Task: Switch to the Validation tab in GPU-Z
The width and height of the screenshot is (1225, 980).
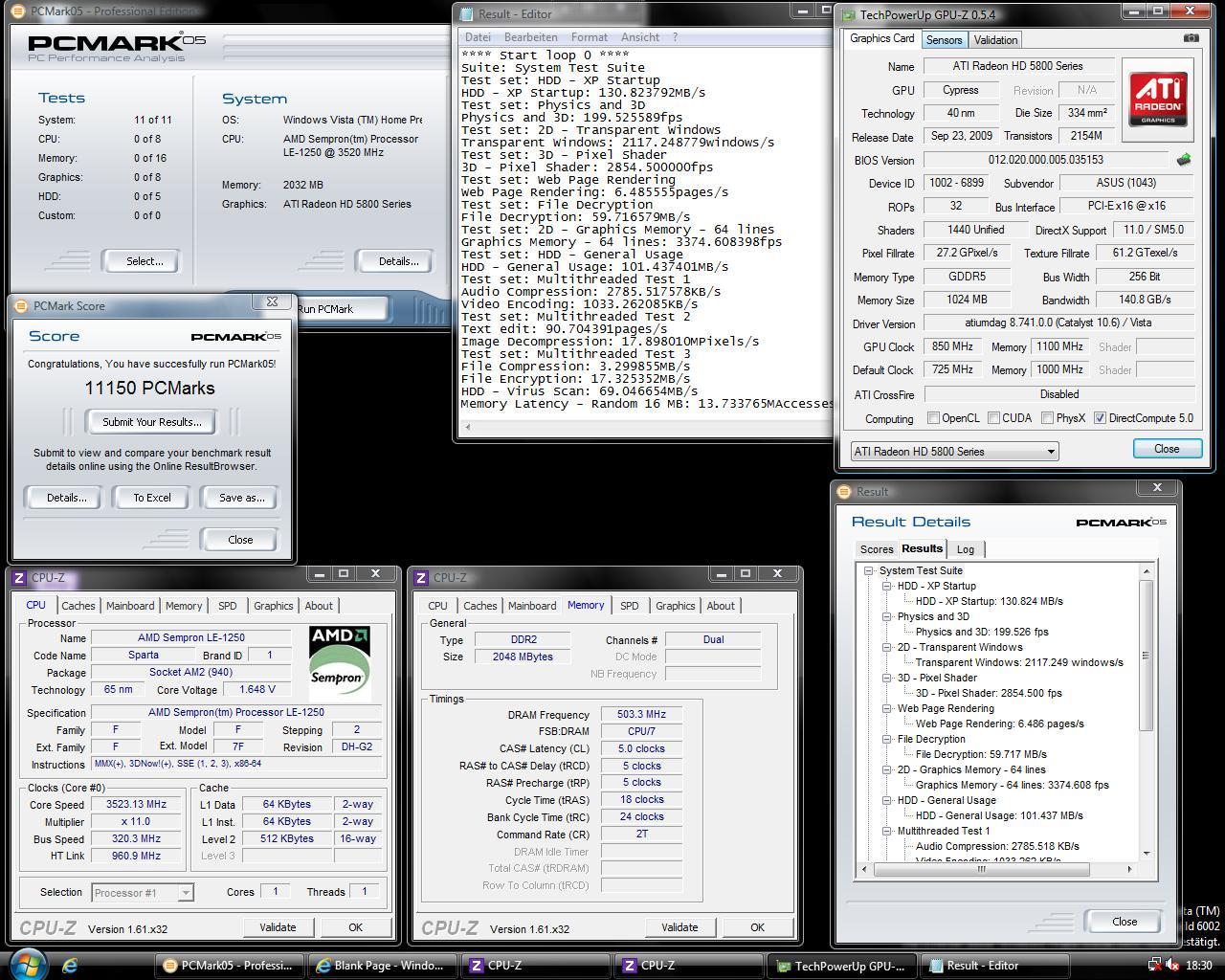Action: tap(995, 39)
